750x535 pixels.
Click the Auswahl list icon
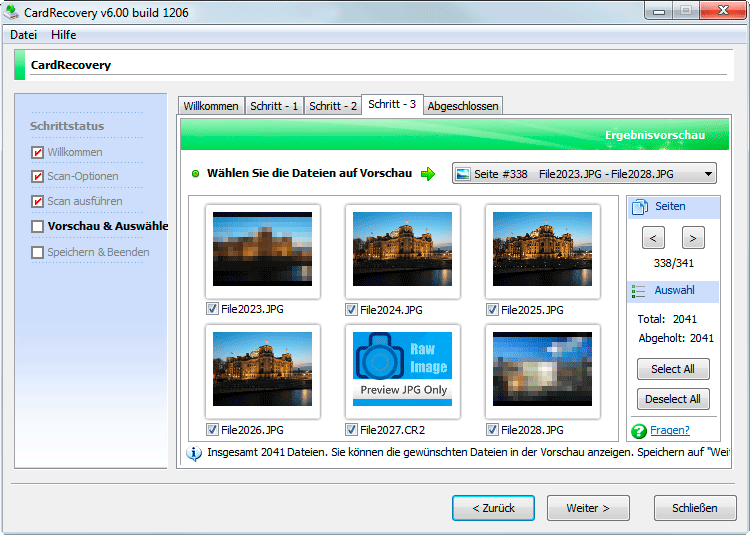click(639, 291)
